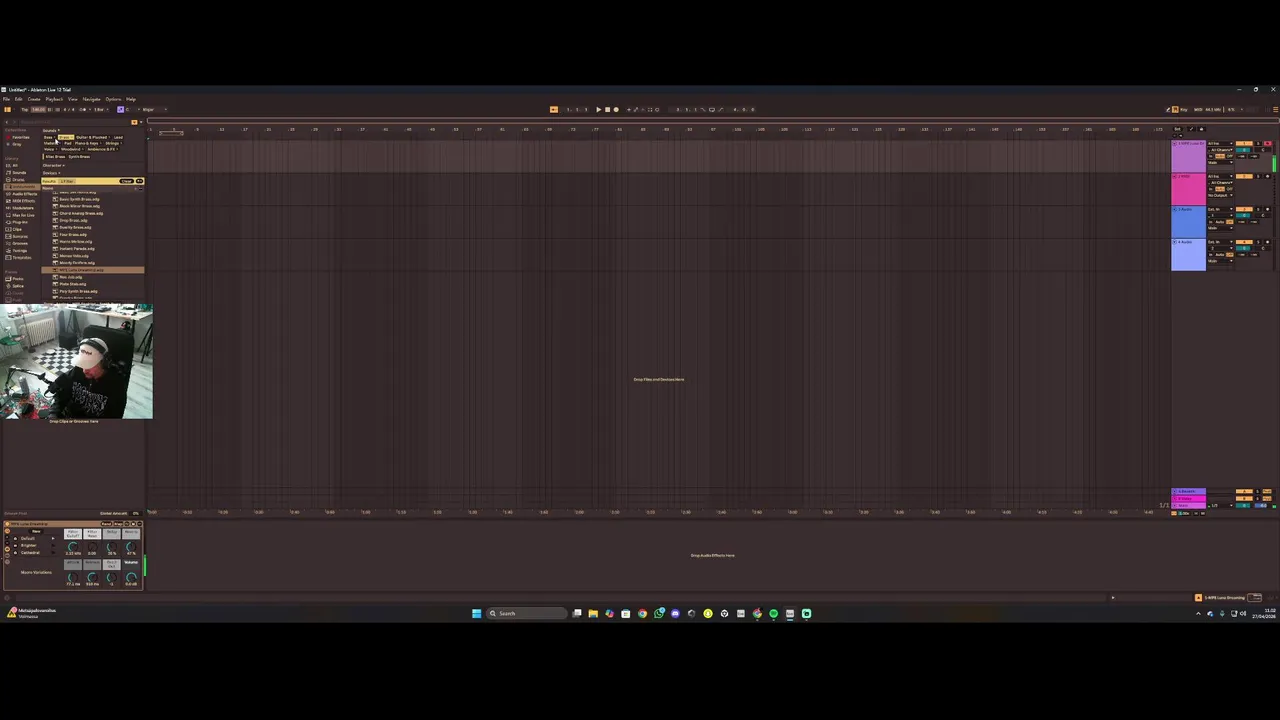This screenshot has height=720, width=1280.
Task: Select Samples in browser library
Action: click(18, 236)
